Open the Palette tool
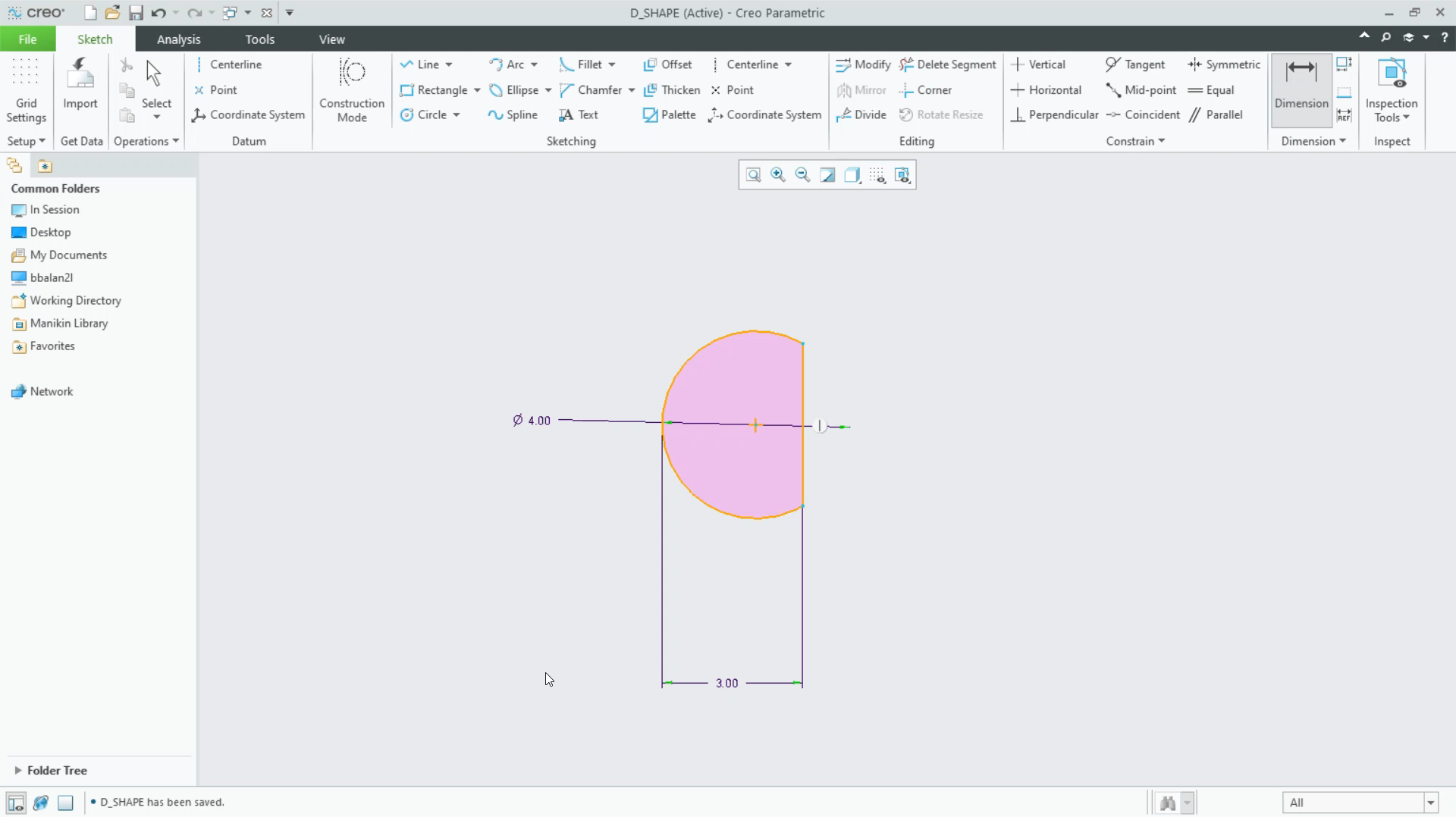 click(669, 114)
